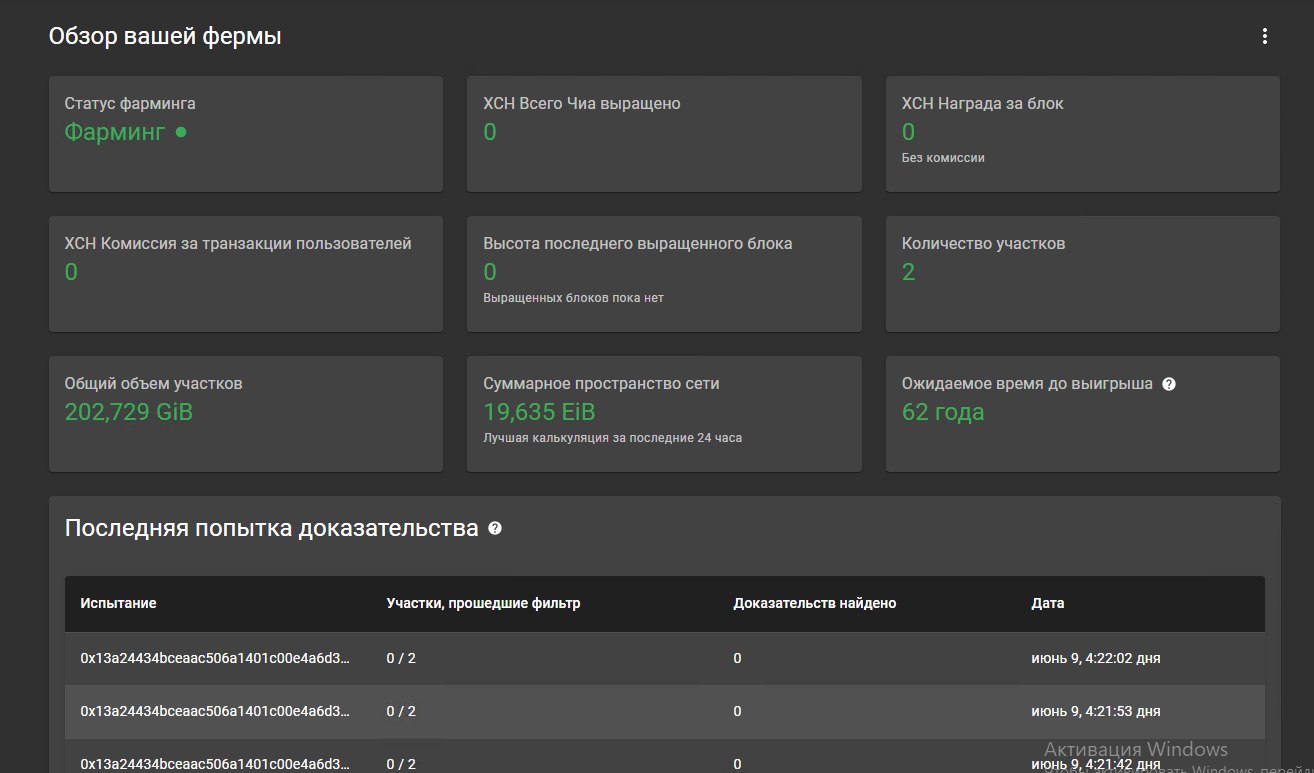This screenshot has height=773, width=1314.
Task: Open the farm overview three-dot menu
Action: coord(1265,37)
